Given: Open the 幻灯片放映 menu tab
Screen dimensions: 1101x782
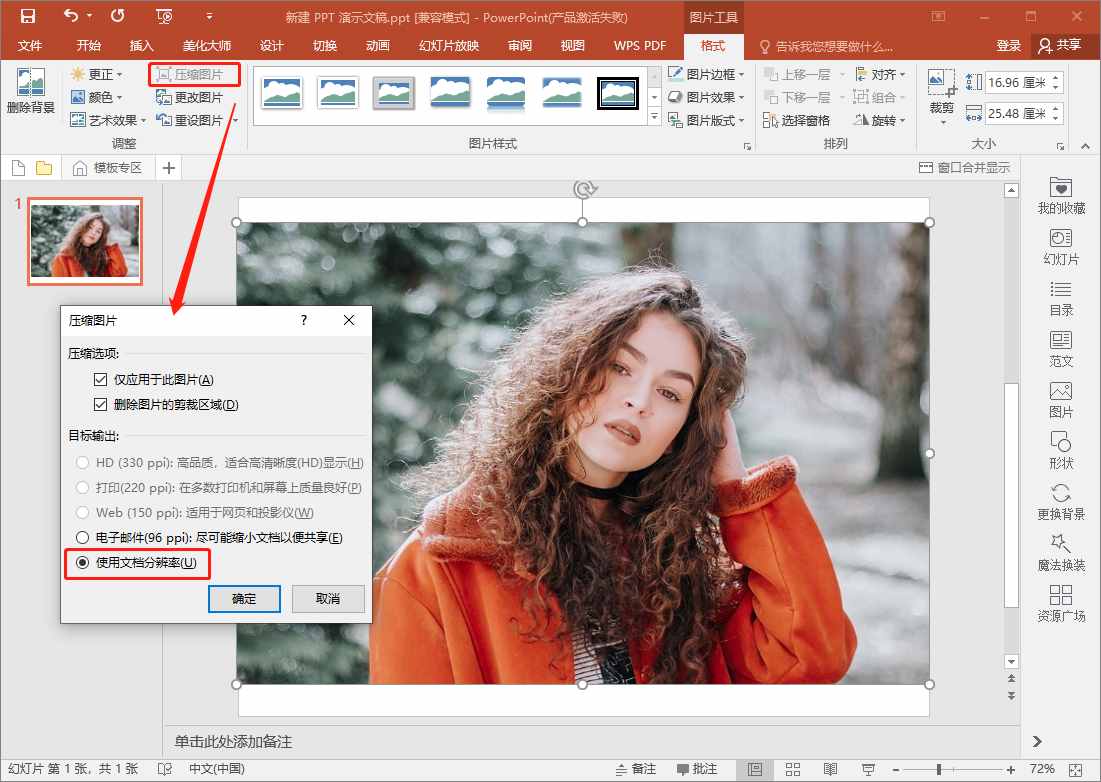Looking at the screenshot, I should tap(448, 45).
